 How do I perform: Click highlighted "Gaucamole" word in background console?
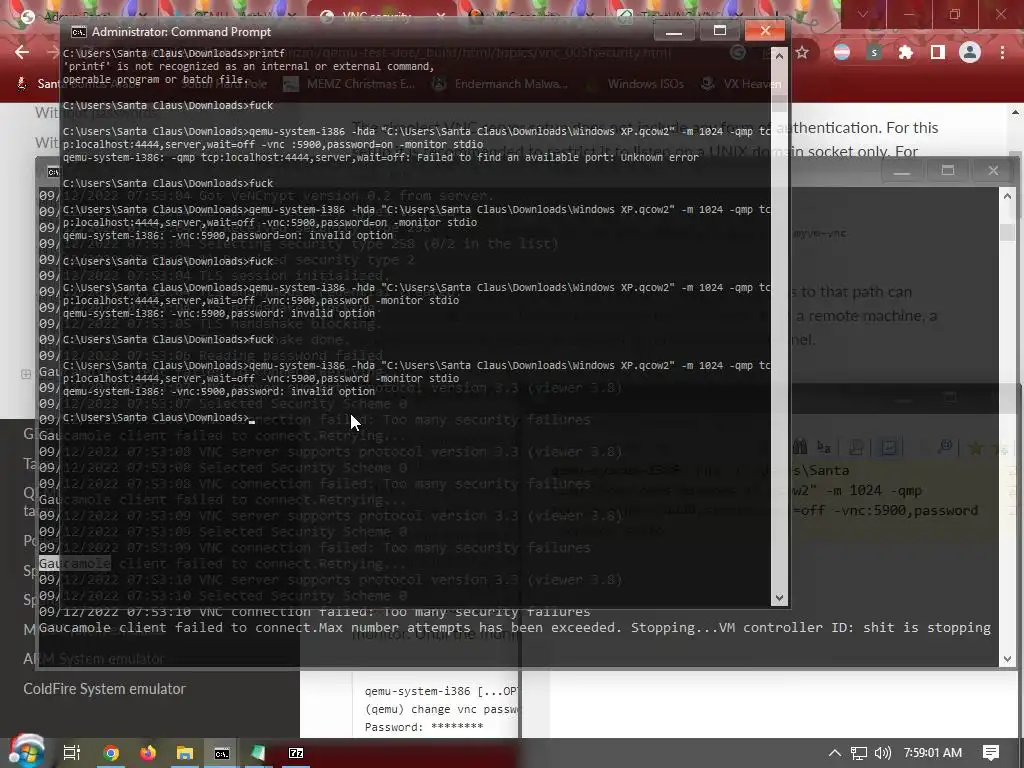point(74,564)
